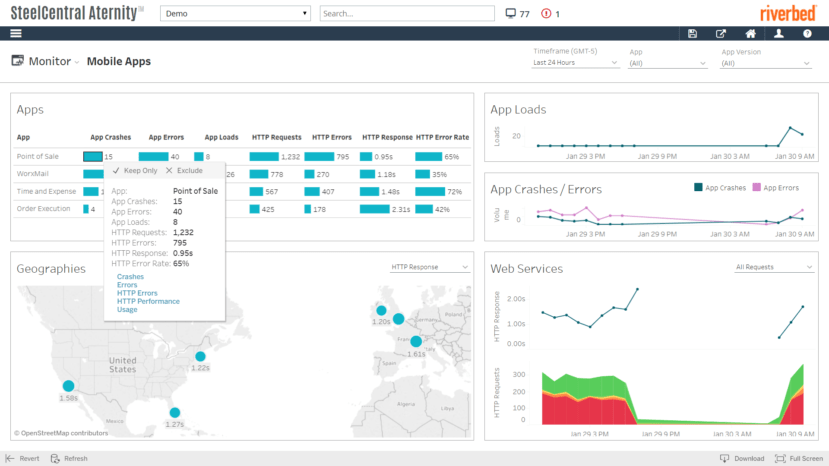
Task: Open Web Services All Requests dropdown
Action: pos(773,267)
